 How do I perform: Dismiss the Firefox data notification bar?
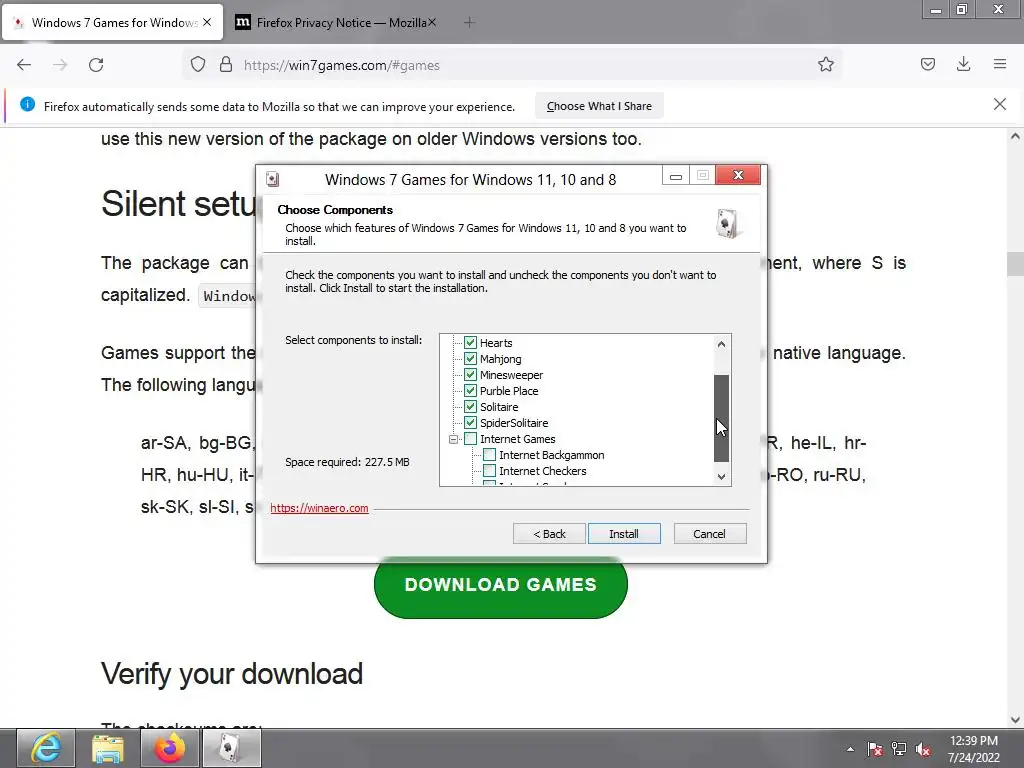tap(1000, 104)
